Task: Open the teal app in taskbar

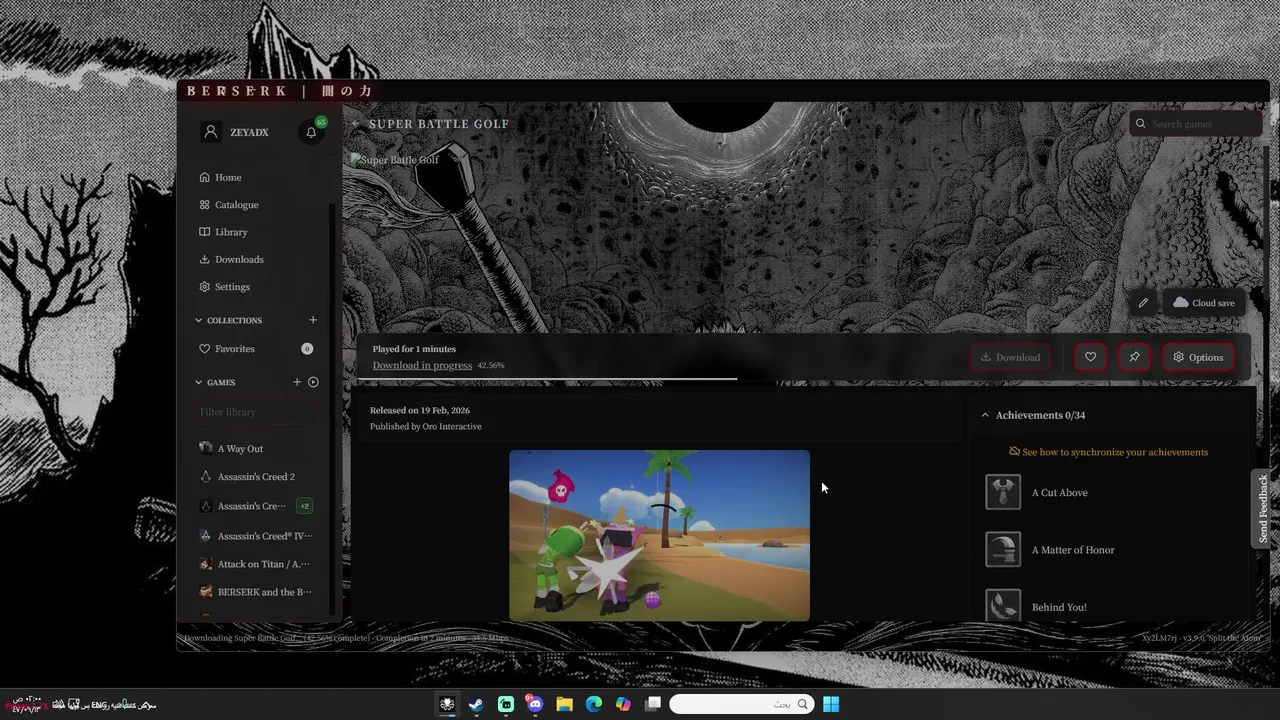Action: click(x=506, y=704)
